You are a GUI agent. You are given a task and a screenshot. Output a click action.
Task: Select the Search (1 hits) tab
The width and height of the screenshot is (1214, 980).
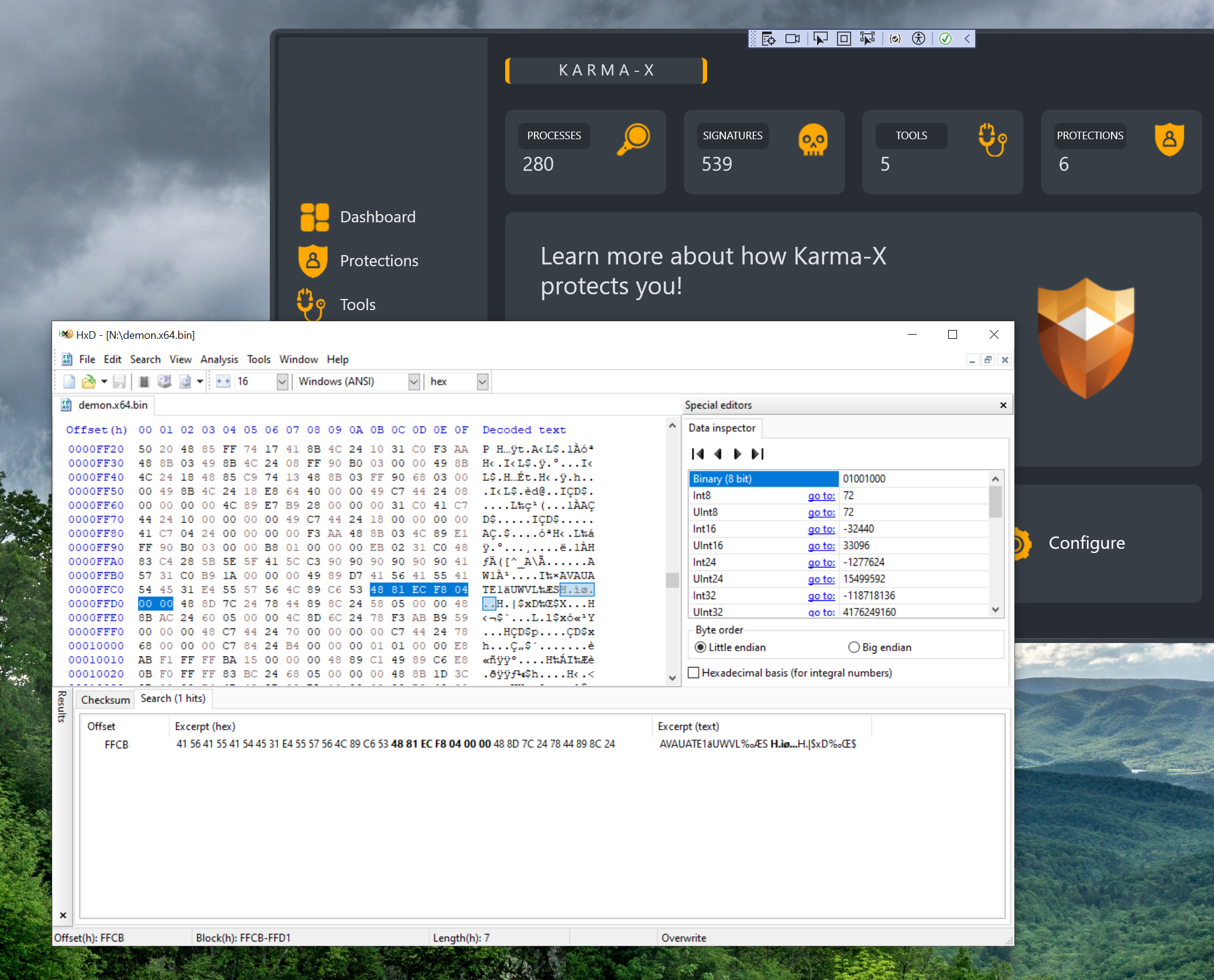click(173, 699)
